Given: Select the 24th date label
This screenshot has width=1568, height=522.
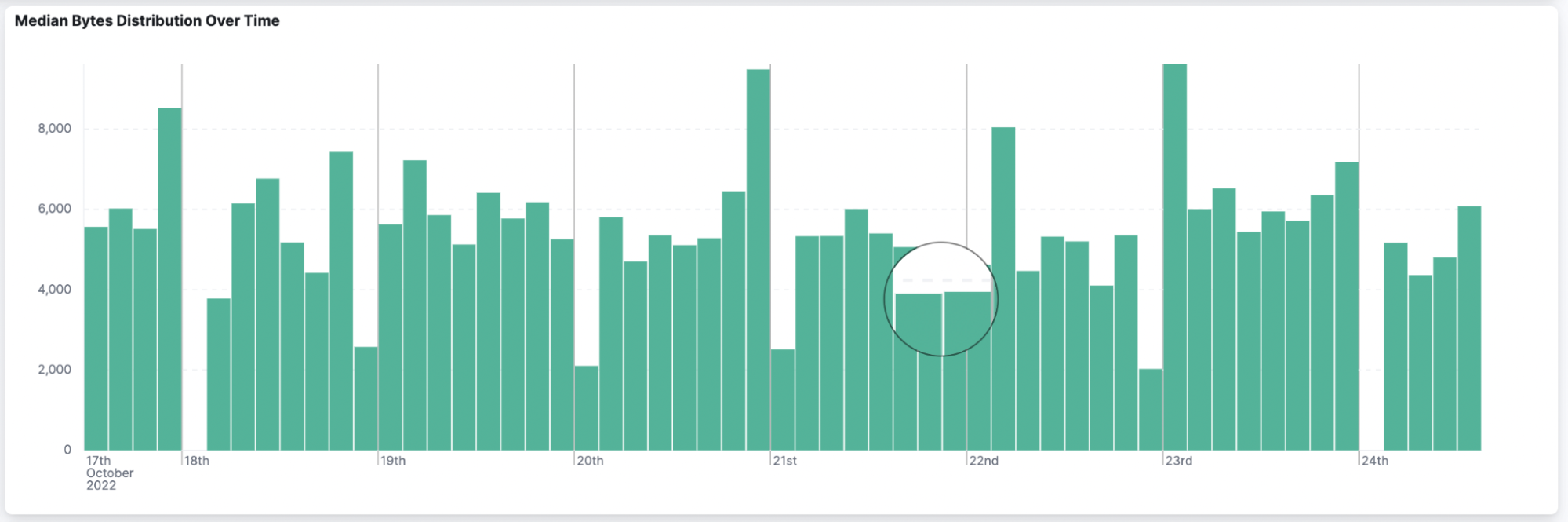Looking at the screenshot, I should [x=1374, y=461].
